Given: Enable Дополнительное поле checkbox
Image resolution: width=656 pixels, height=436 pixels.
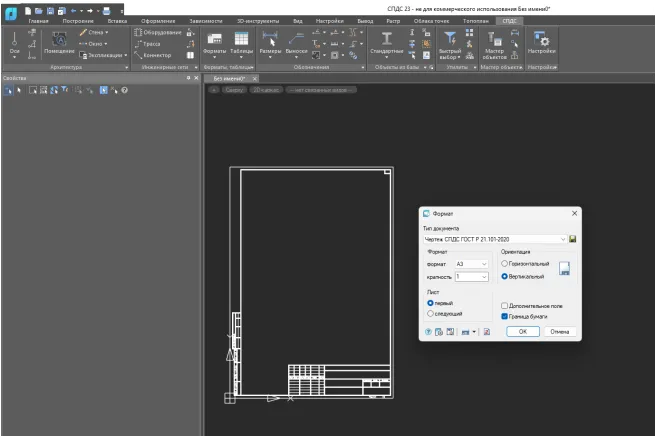Looking at the screenshot, I should pos(505,306).
